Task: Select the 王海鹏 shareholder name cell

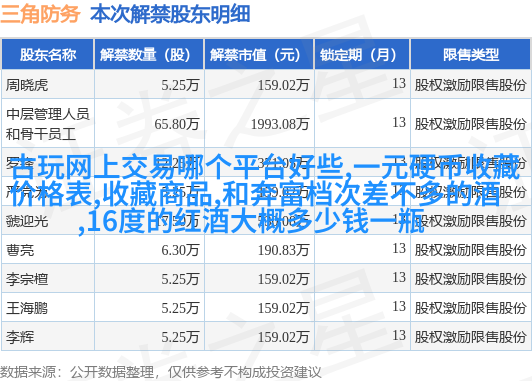Action: (48, 308)
